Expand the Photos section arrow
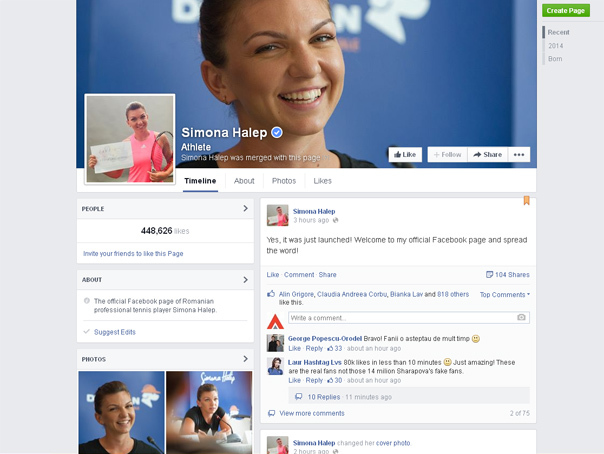The width and height of the screenshot is (604, 454). pyautogui.click(x=245, y=359)
